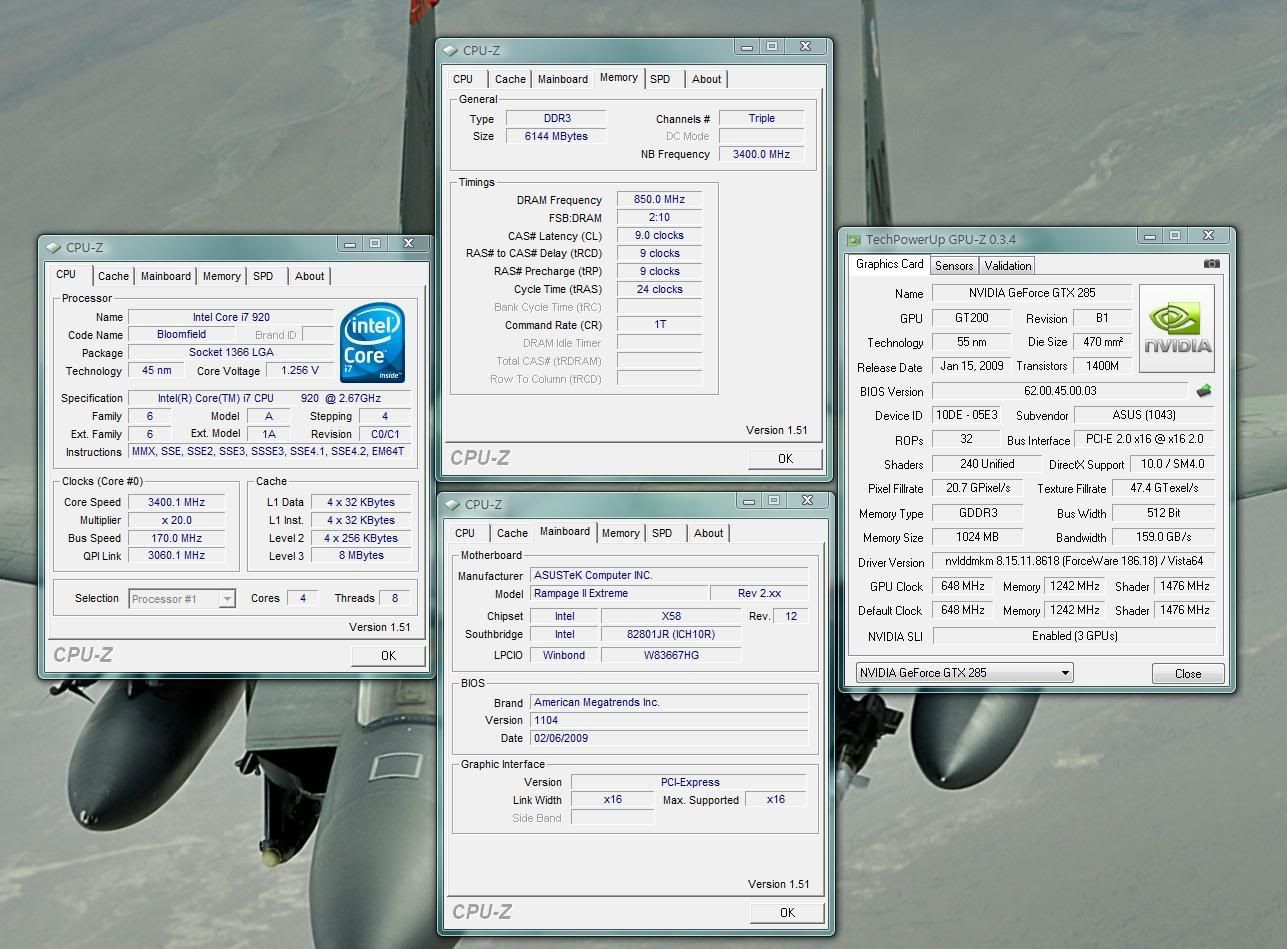This screenshot has height=949, width=1287.
Task: Click the Cycle Time 24 clocks value
Action: pyautogui.click(x=660, y=289)
